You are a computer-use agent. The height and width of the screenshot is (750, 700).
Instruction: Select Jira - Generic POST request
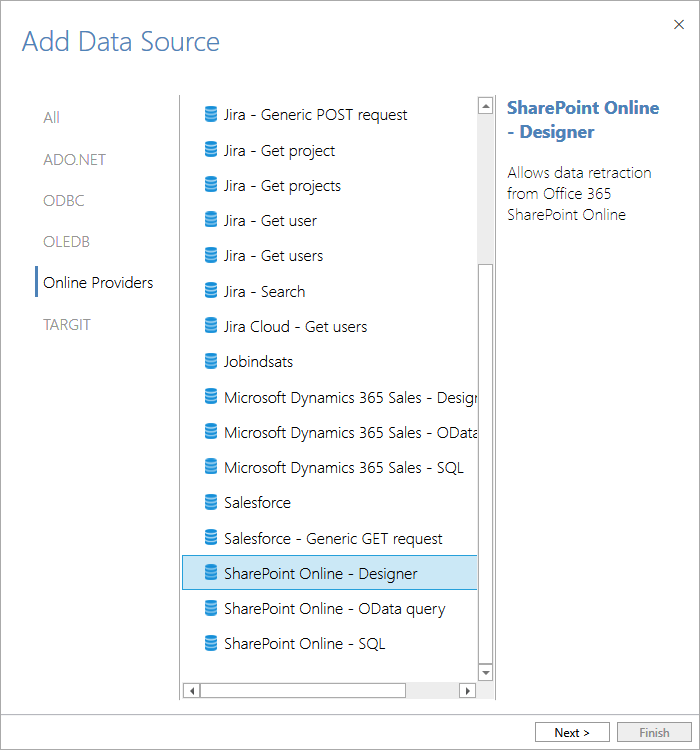(x=329, y=115)
